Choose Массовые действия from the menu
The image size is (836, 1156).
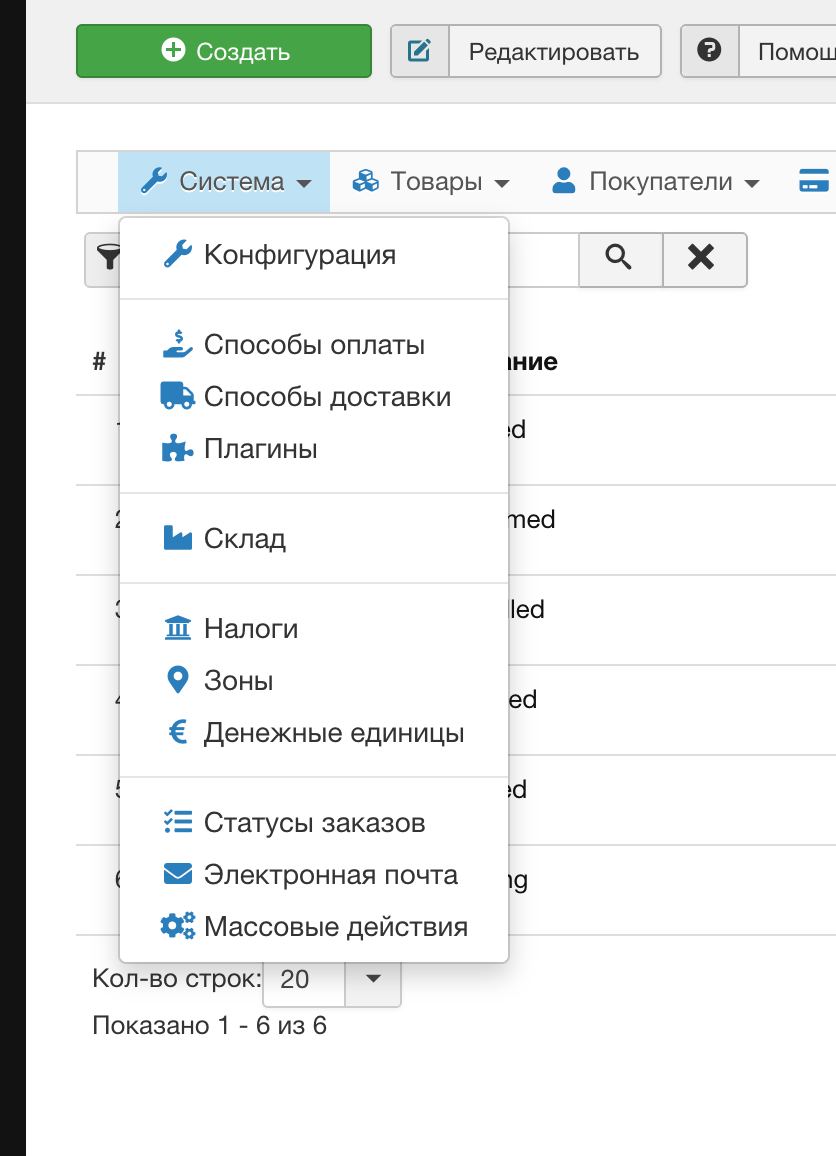pyautogui.click(x=335, y=927)
